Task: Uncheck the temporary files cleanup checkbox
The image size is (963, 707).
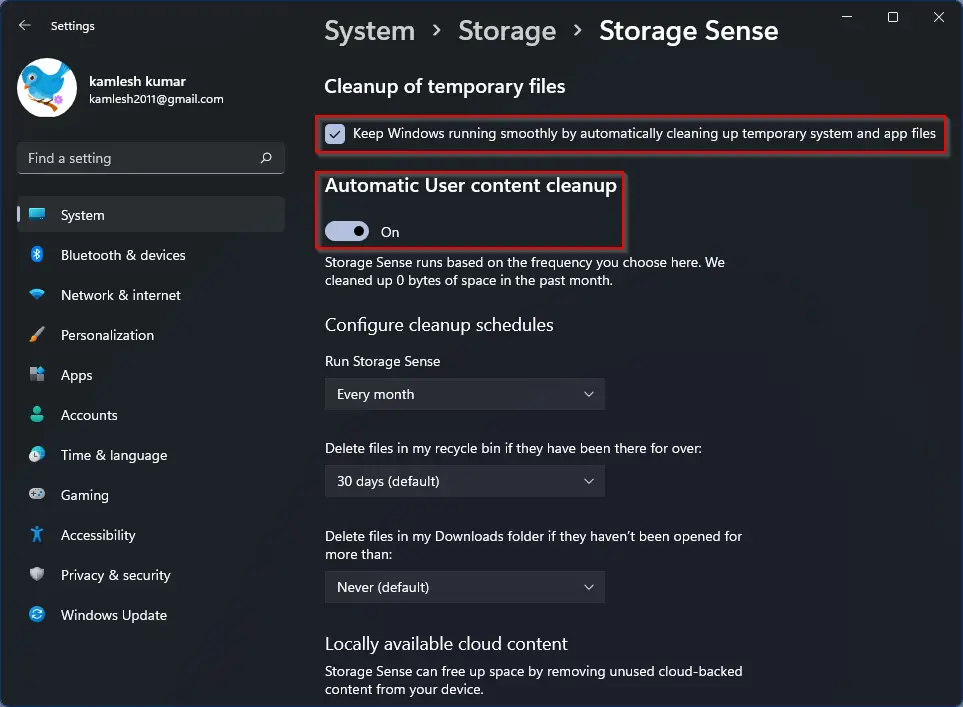Action: coord(335,134)
